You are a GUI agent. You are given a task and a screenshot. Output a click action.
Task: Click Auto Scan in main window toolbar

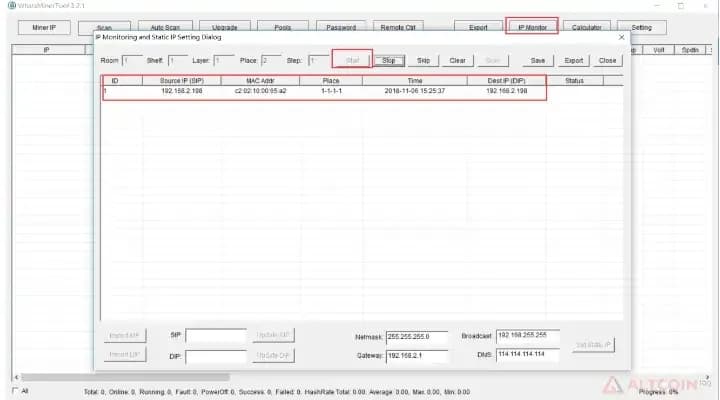pos(165,28)
